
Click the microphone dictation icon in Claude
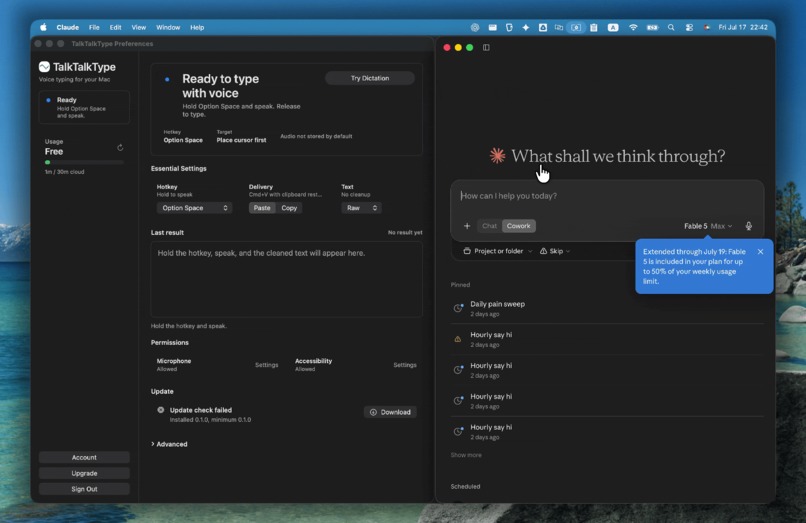pyautogui.click(x=748, y=226)
